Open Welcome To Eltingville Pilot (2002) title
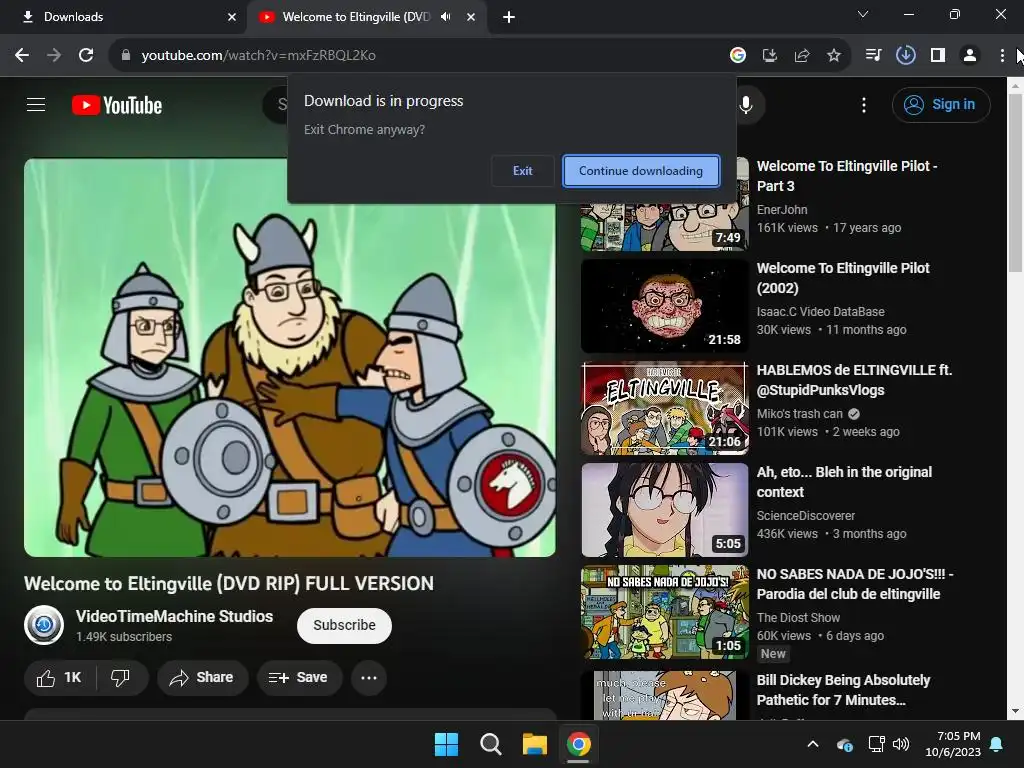This screenshot has width=1024, height=768. coord(843,278)
